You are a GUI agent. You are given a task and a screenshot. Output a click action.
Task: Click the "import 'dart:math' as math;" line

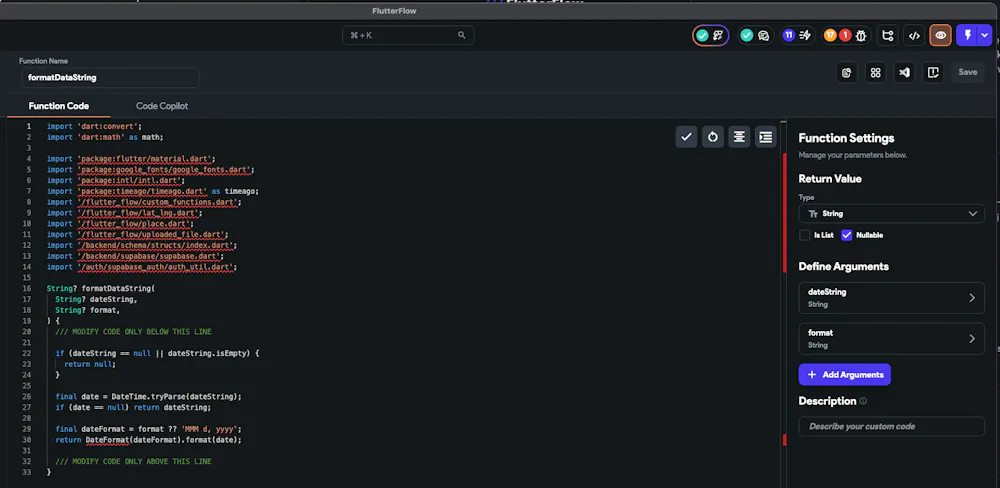click(105, 137)
